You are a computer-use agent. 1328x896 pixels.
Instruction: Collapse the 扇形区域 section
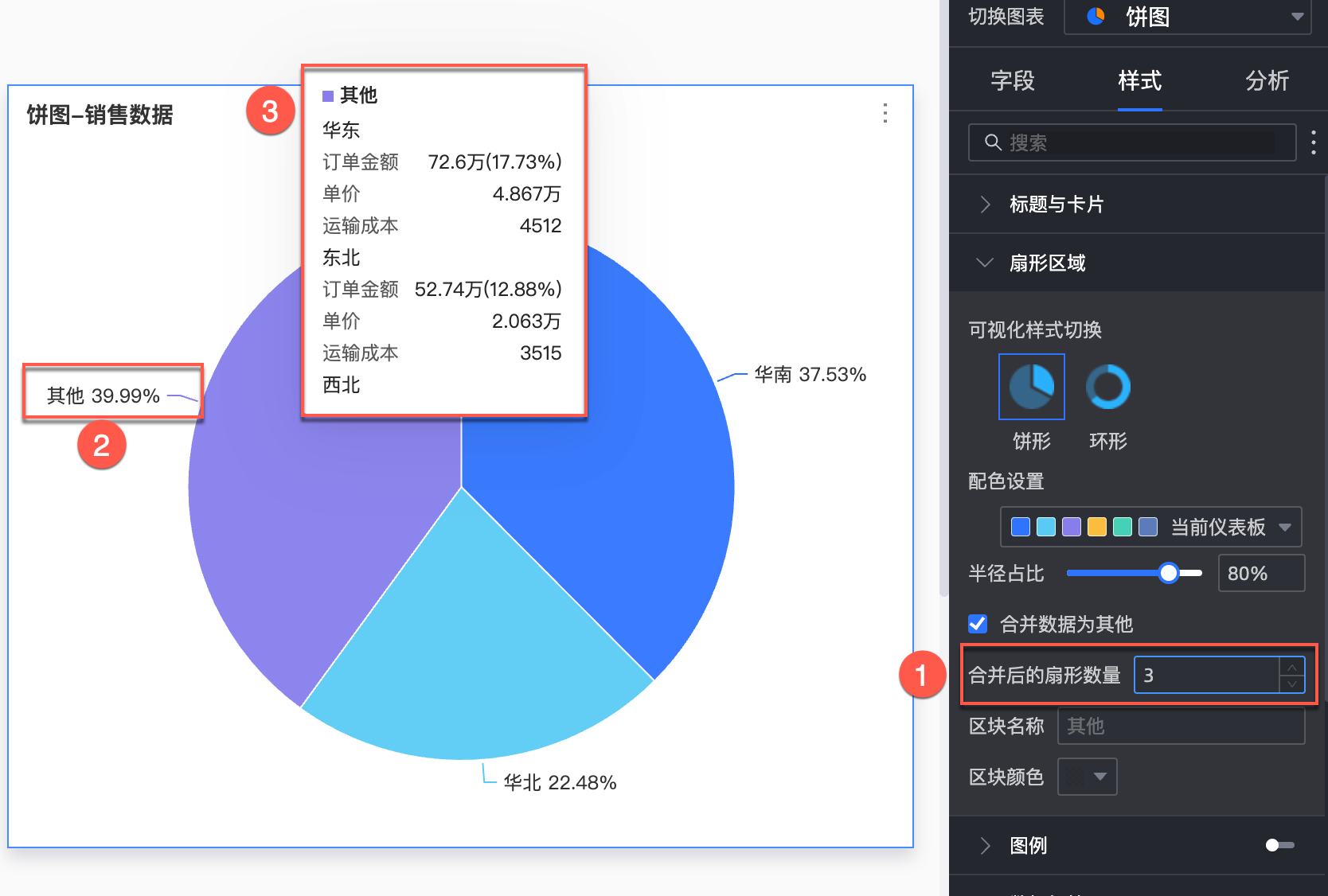pos(1047,263)
